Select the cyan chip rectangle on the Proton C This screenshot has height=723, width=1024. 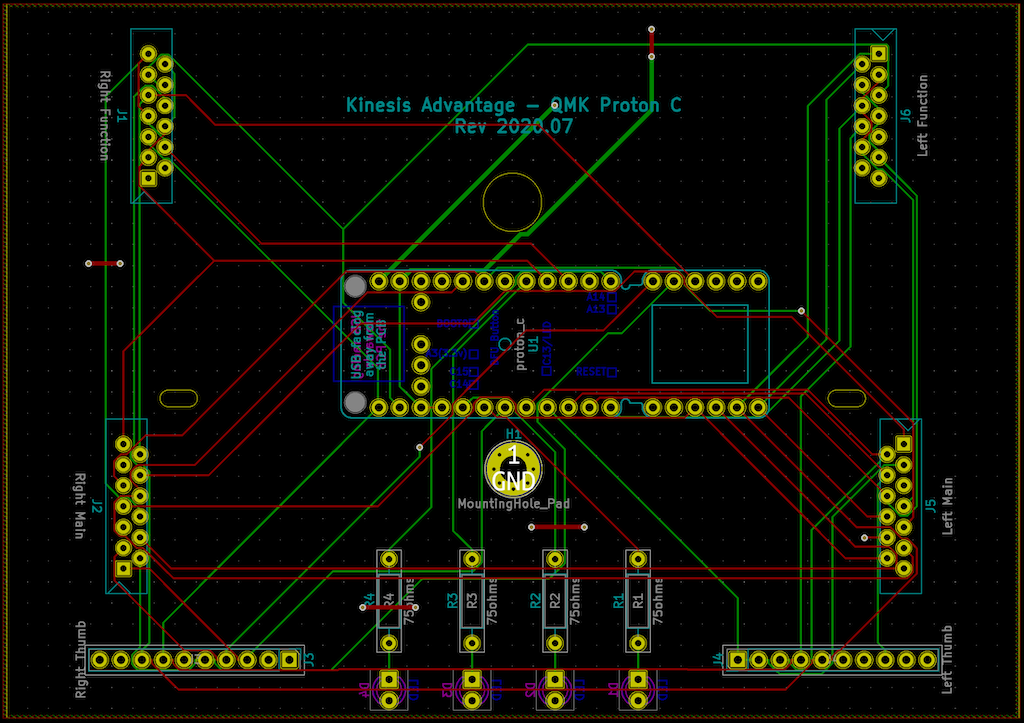tap(700, 344)
